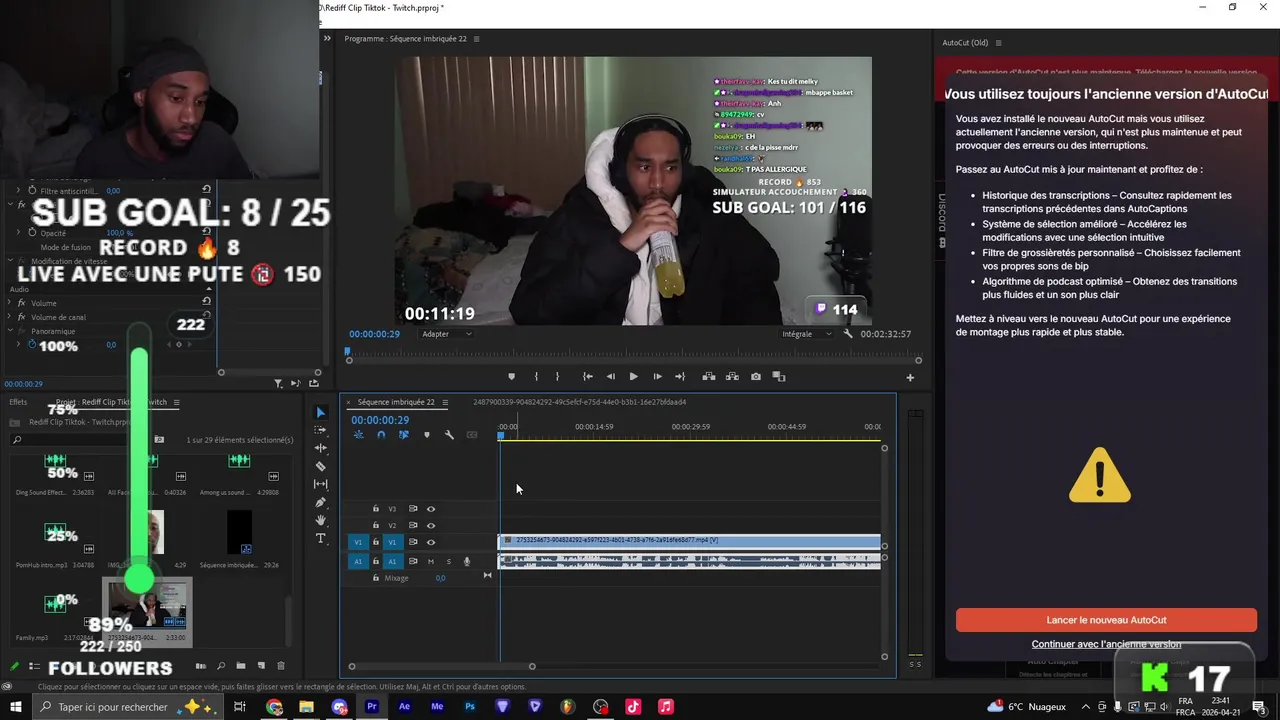Switch to the second timeline sequence tab
Screen dimensions: 1280x720
tap(579, 402)
